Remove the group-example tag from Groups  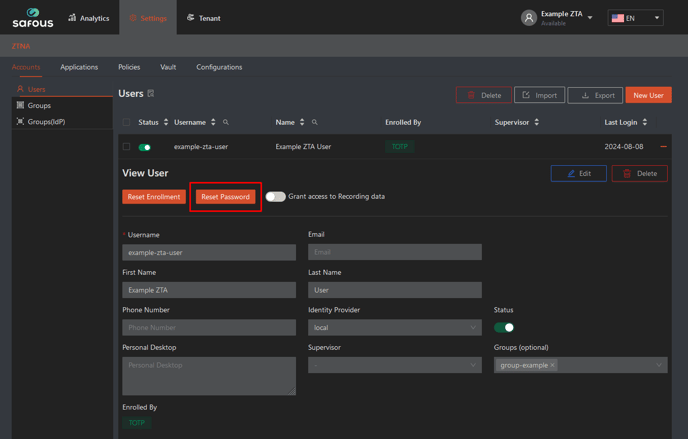(552, 366)
